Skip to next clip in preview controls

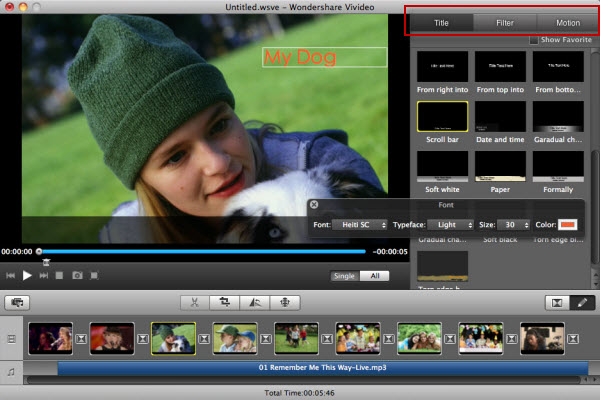click(x=44, y=276)
